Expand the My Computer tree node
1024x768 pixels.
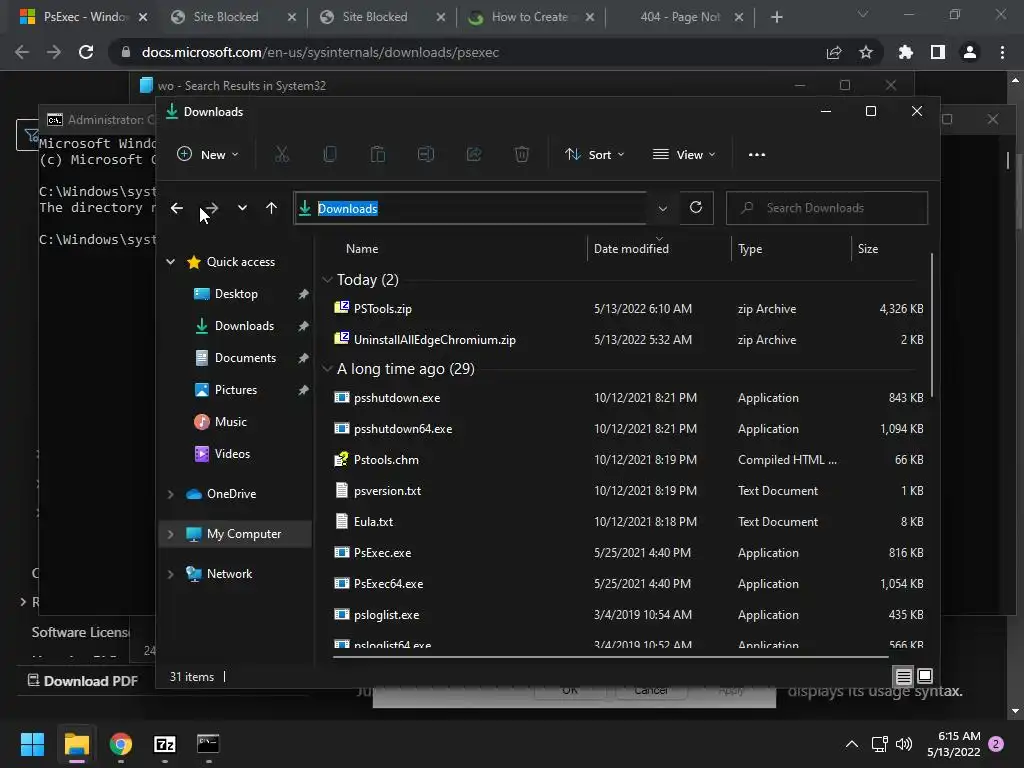point(170,534)
